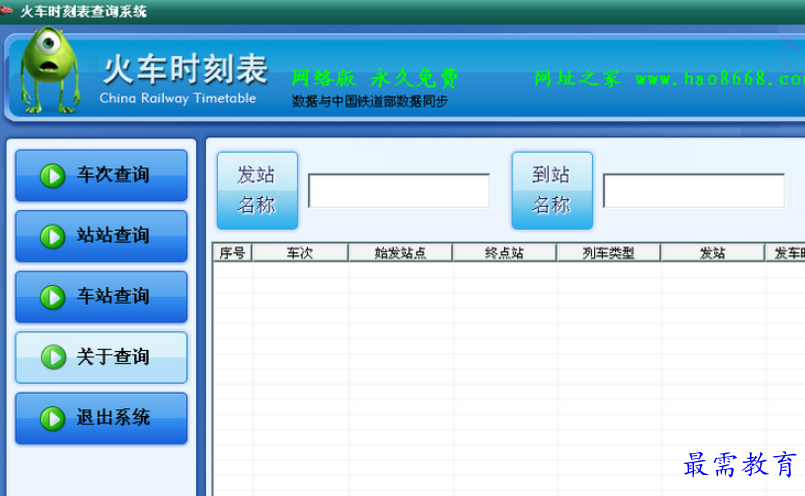The width and height of the screenshot is (805, 496).
Task: Focus the 发站名称 departure station input field
Action: pyautogui.click(x=399, y=191)
